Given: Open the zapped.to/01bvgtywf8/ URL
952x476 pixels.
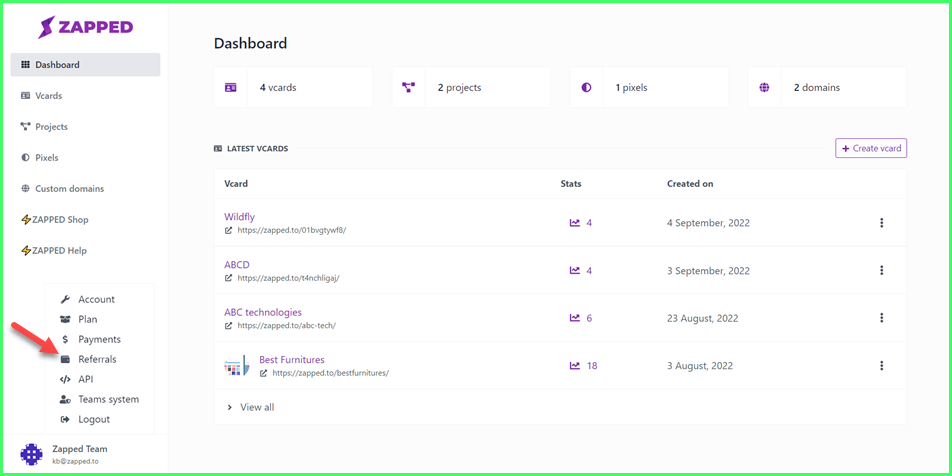Looking at the screenshot, I should 291,230.
